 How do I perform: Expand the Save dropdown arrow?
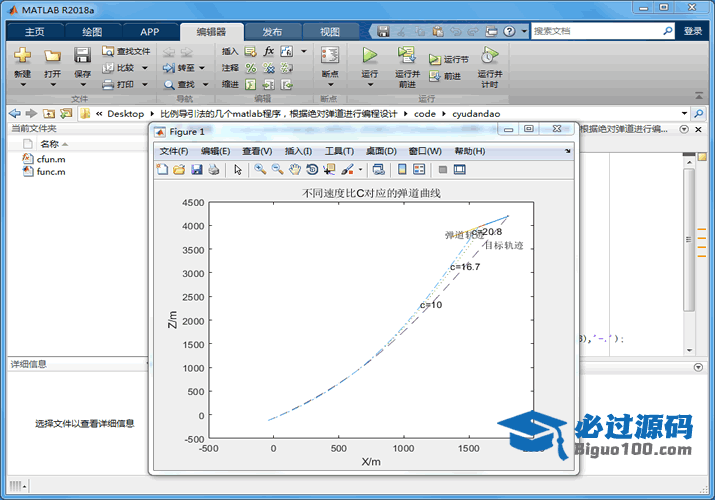(x=83, y=85)
